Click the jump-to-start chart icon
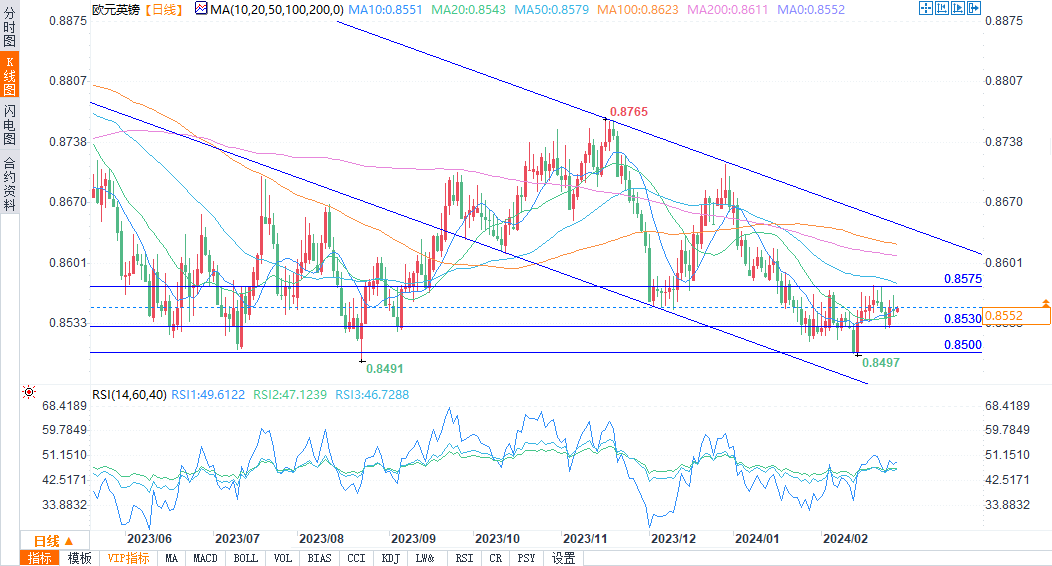Screen dimensions: 1052x566 coord(942,8)
